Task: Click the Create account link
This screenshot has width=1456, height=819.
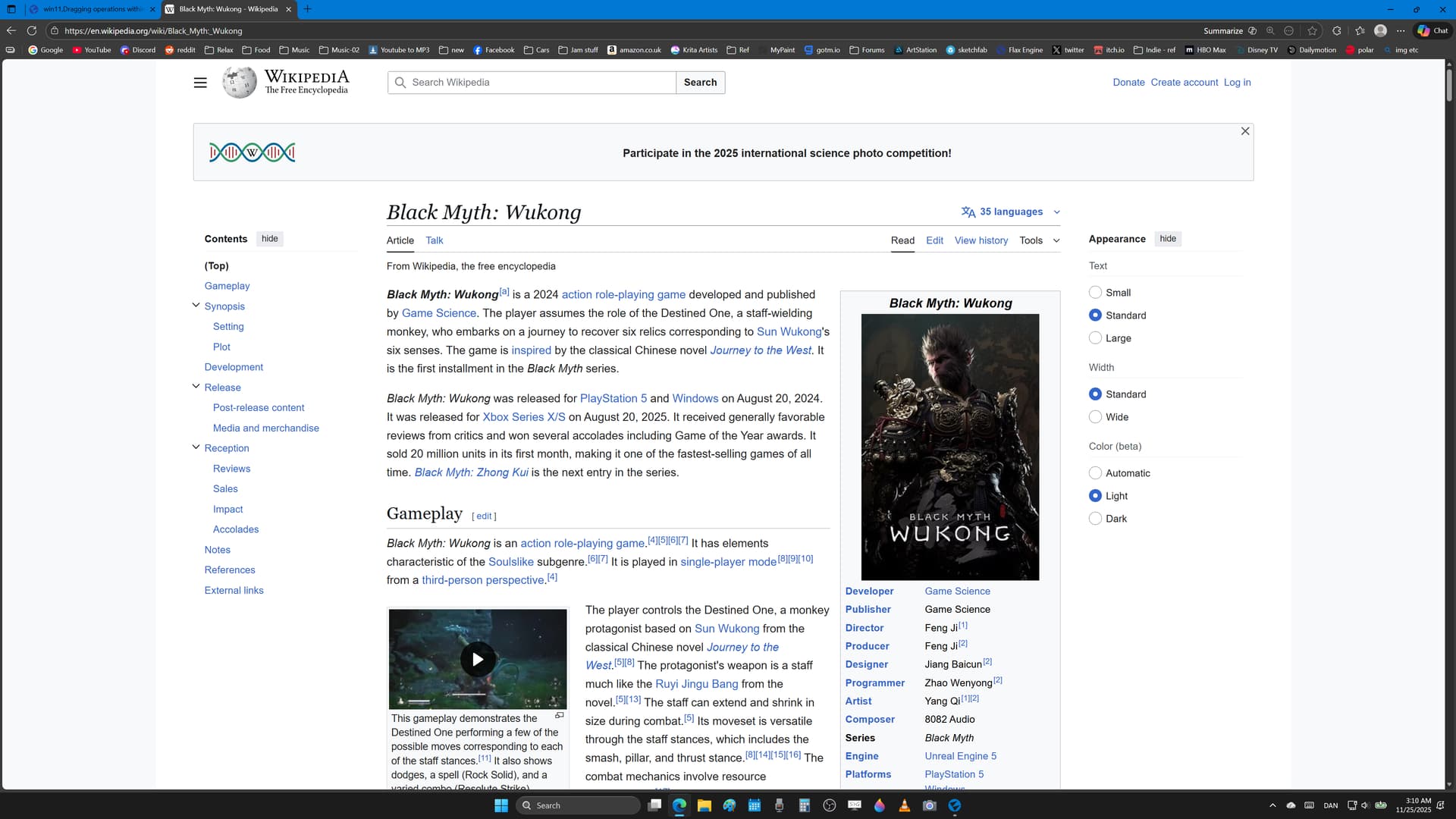Action: [x=1184, y=83]
